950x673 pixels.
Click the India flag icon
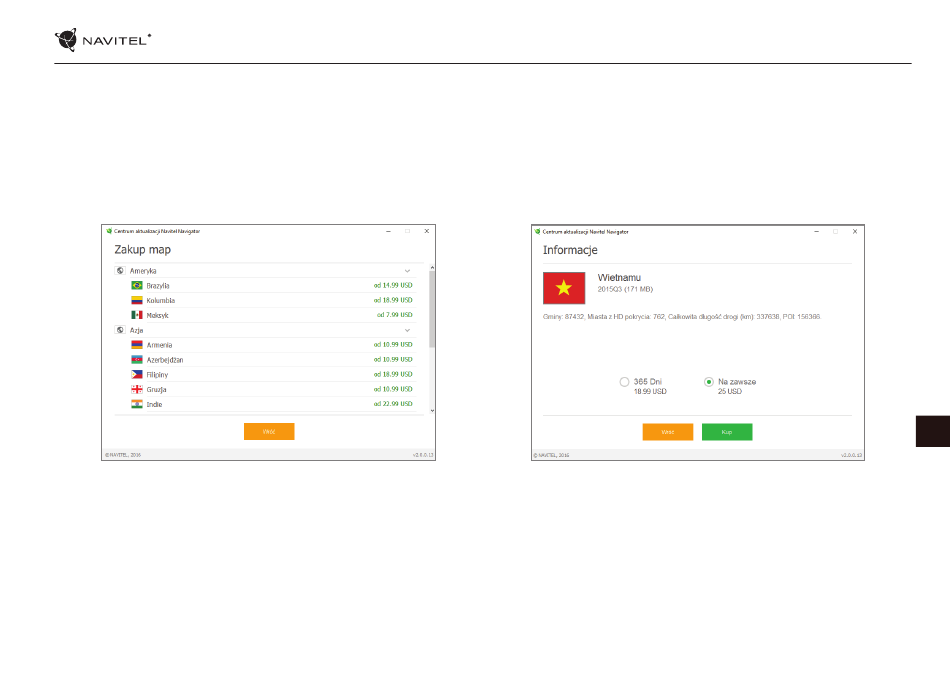click(x=137, y=404)
